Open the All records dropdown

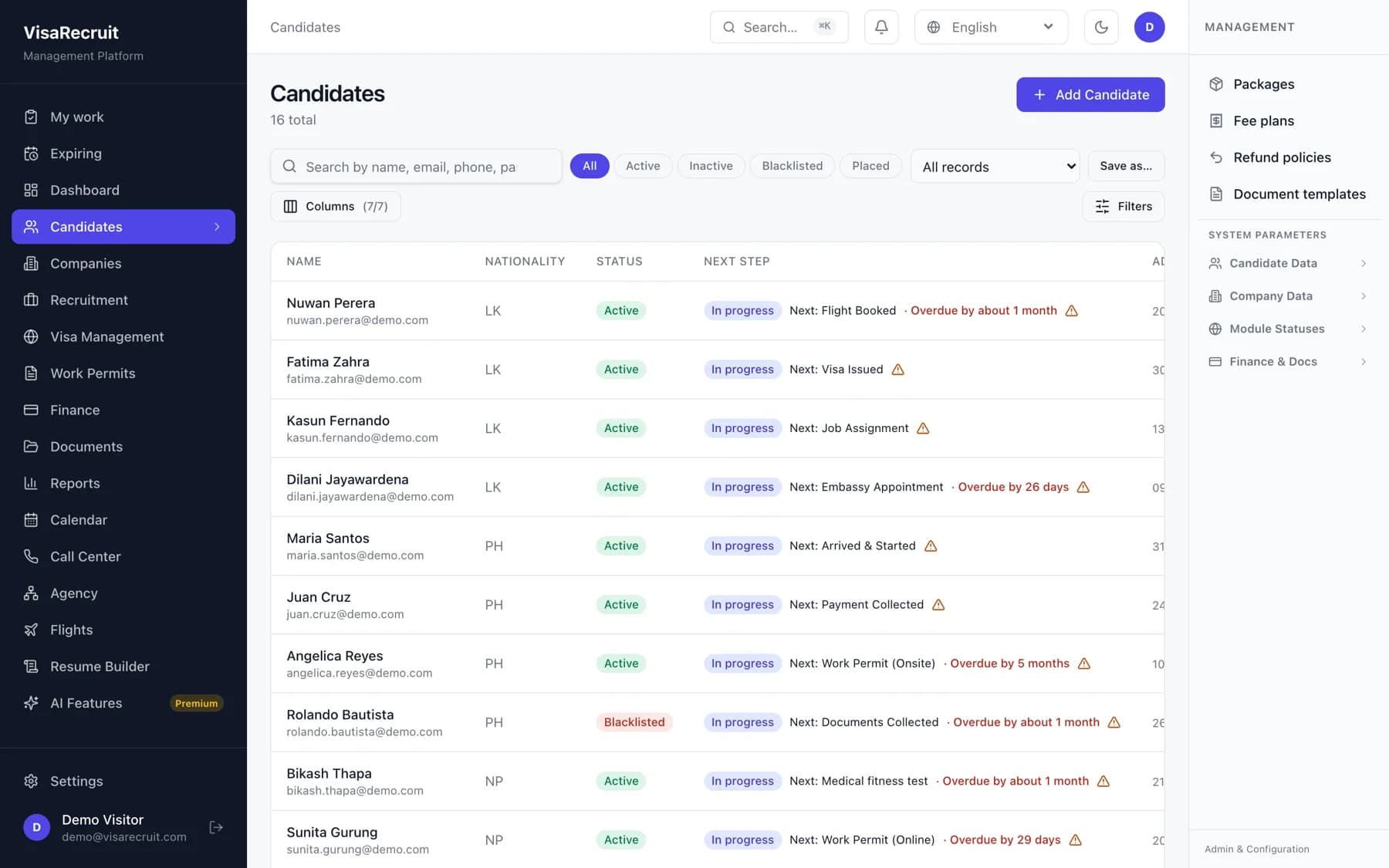pyautogui.click(x=995, y=167)
